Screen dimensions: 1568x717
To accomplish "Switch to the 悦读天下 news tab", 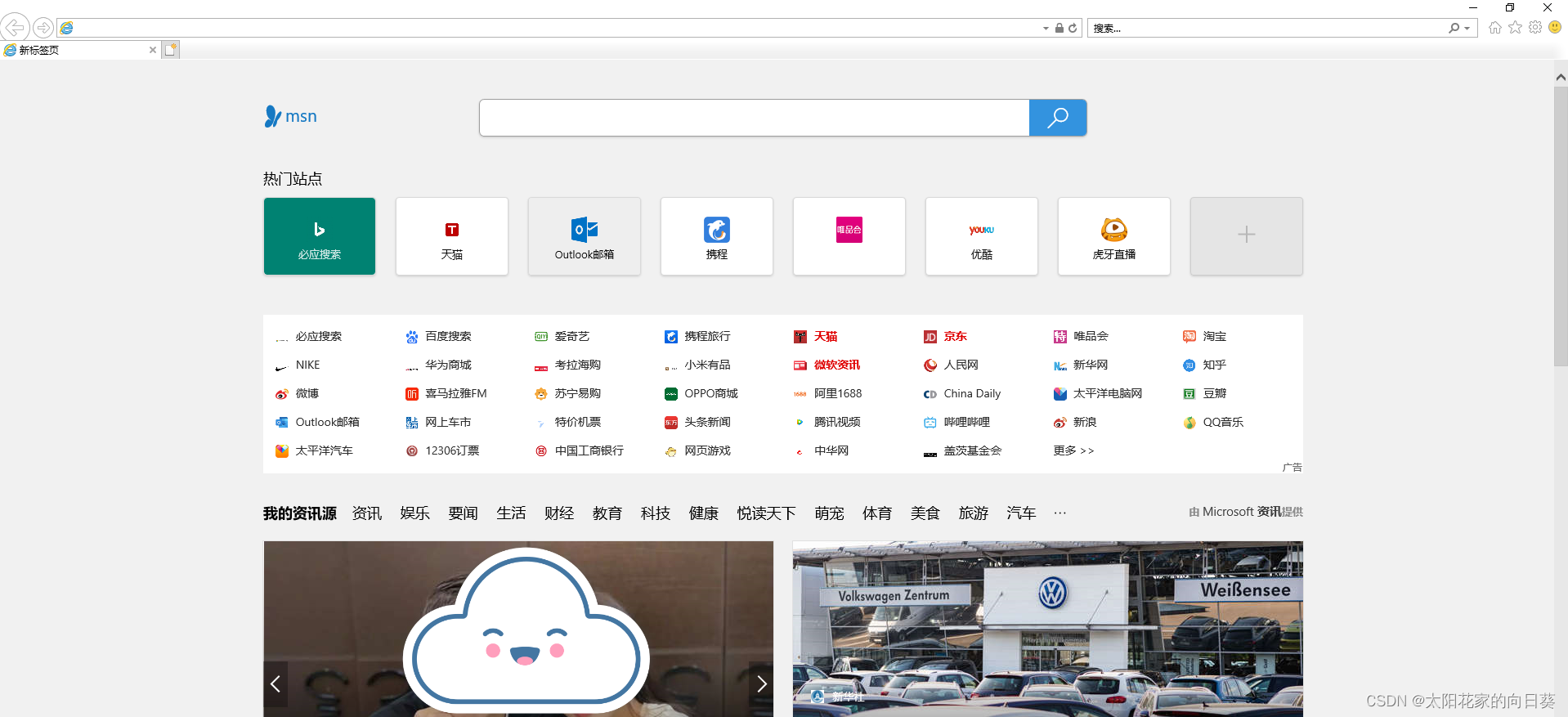I will [x=767, y=513].
